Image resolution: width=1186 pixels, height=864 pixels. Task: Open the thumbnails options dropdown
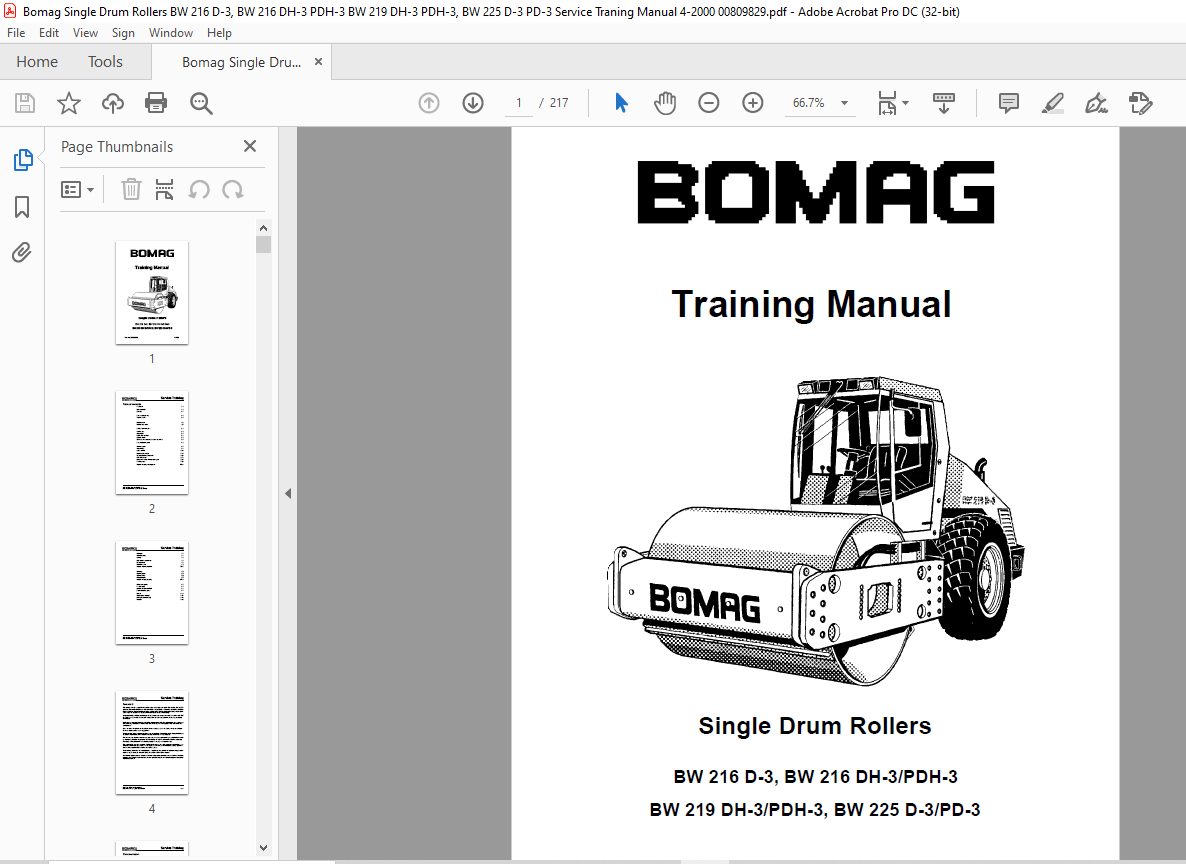coord(77,189)
